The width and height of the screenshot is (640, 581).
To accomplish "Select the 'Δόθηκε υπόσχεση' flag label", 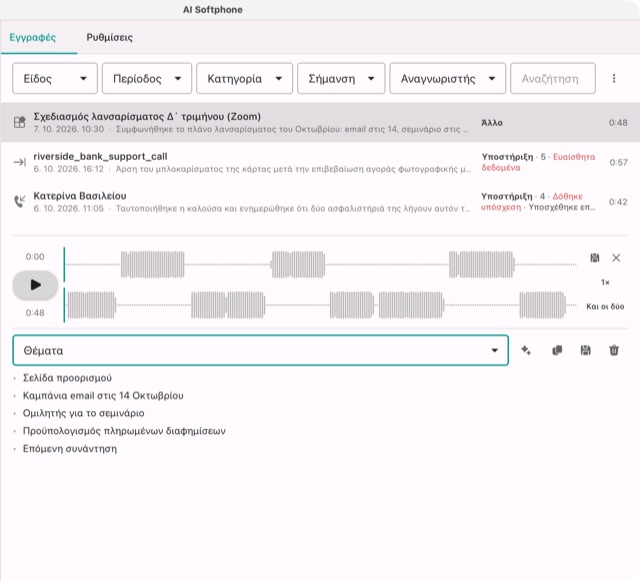I will point(531,202).
